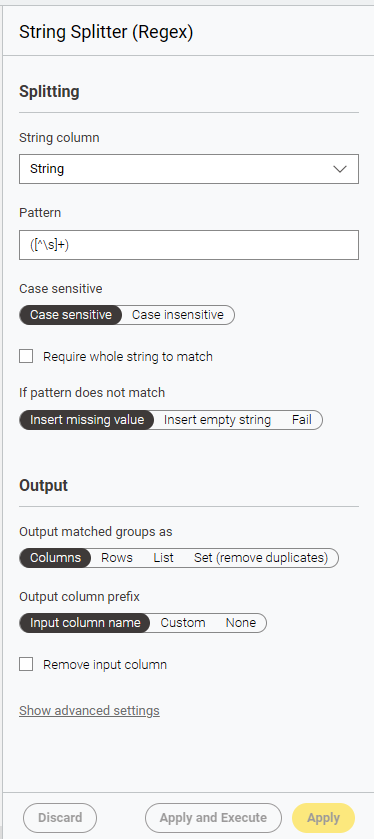Click the dropdown chevron arrow icon
The height and width of the screenshot is (839, 374).
point(340,169)
